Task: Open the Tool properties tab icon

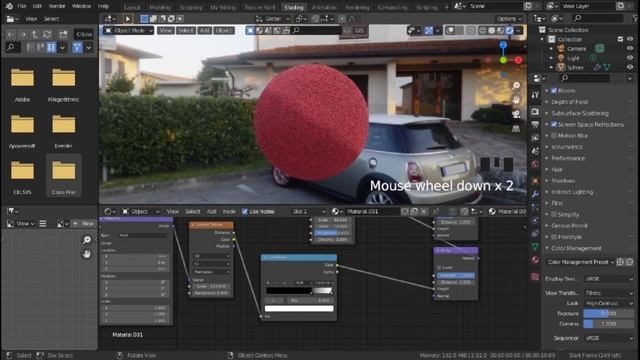Action: (535, 95)
